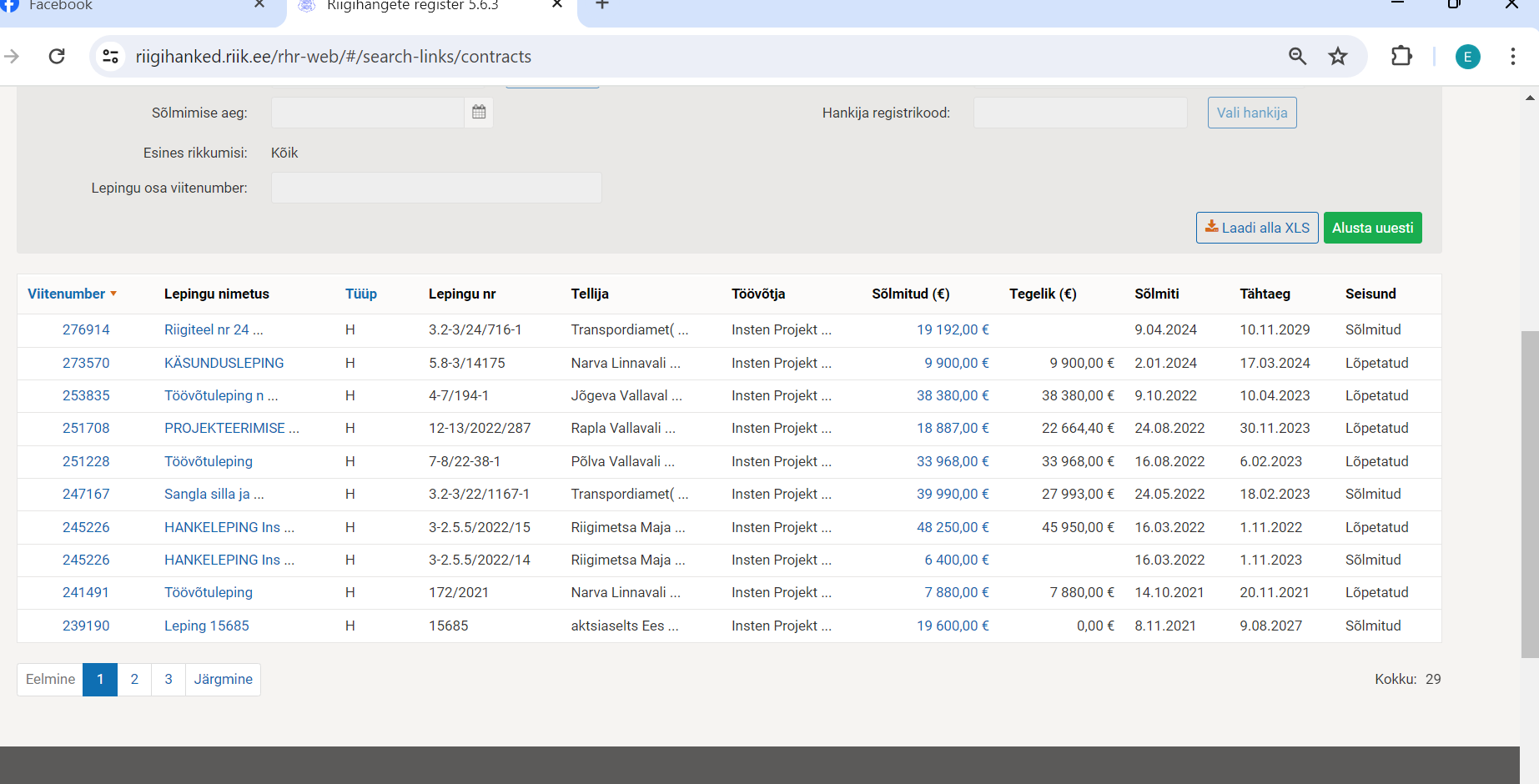Open contract KÄSUNDUSLEPING
The width and height of the screenshot is (1539, 784).
click(x=224, y=363)
